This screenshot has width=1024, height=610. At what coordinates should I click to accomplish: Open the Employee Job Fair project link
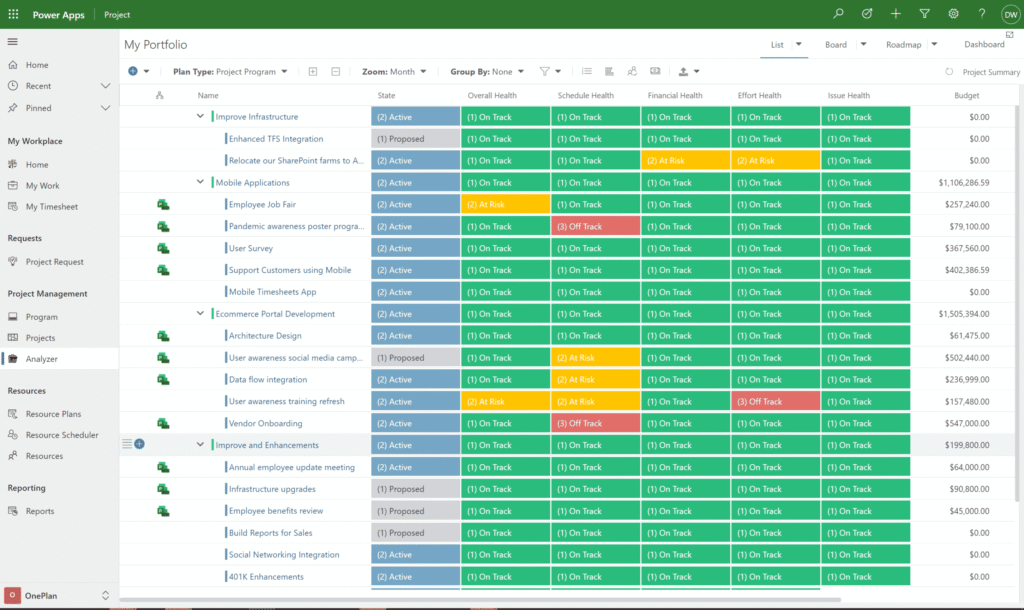tap(262, 204)
